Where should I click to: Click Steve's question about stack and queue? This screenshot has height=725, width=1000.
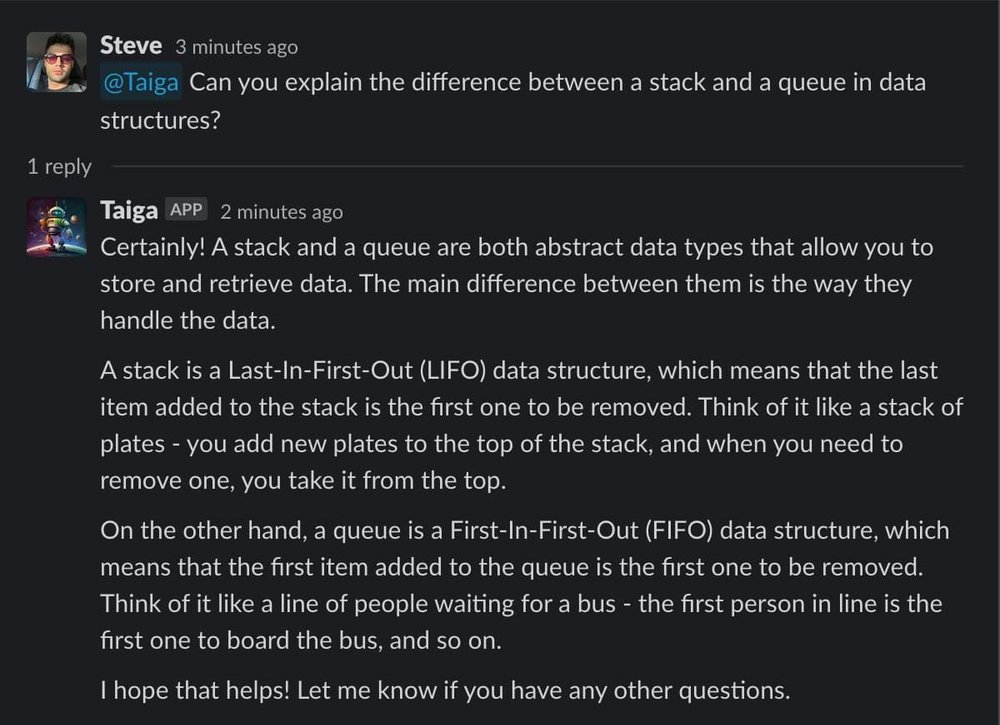click(557, 82)
